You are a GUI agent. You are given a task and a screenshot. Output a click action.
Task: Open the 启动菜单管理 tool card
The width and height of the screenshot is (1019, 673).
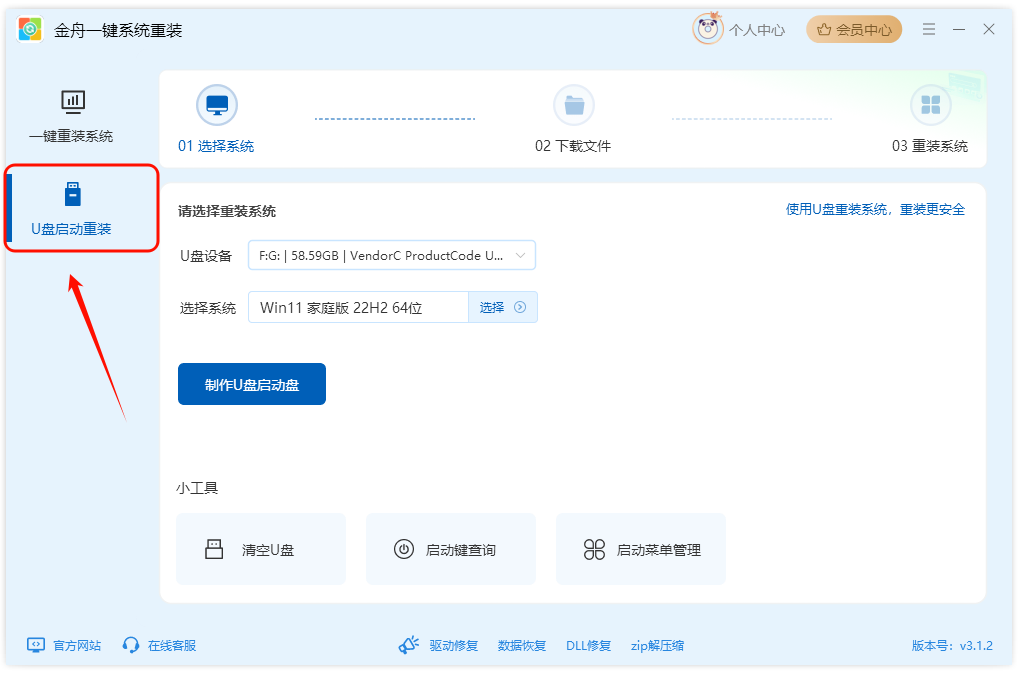tap(641, 549)
